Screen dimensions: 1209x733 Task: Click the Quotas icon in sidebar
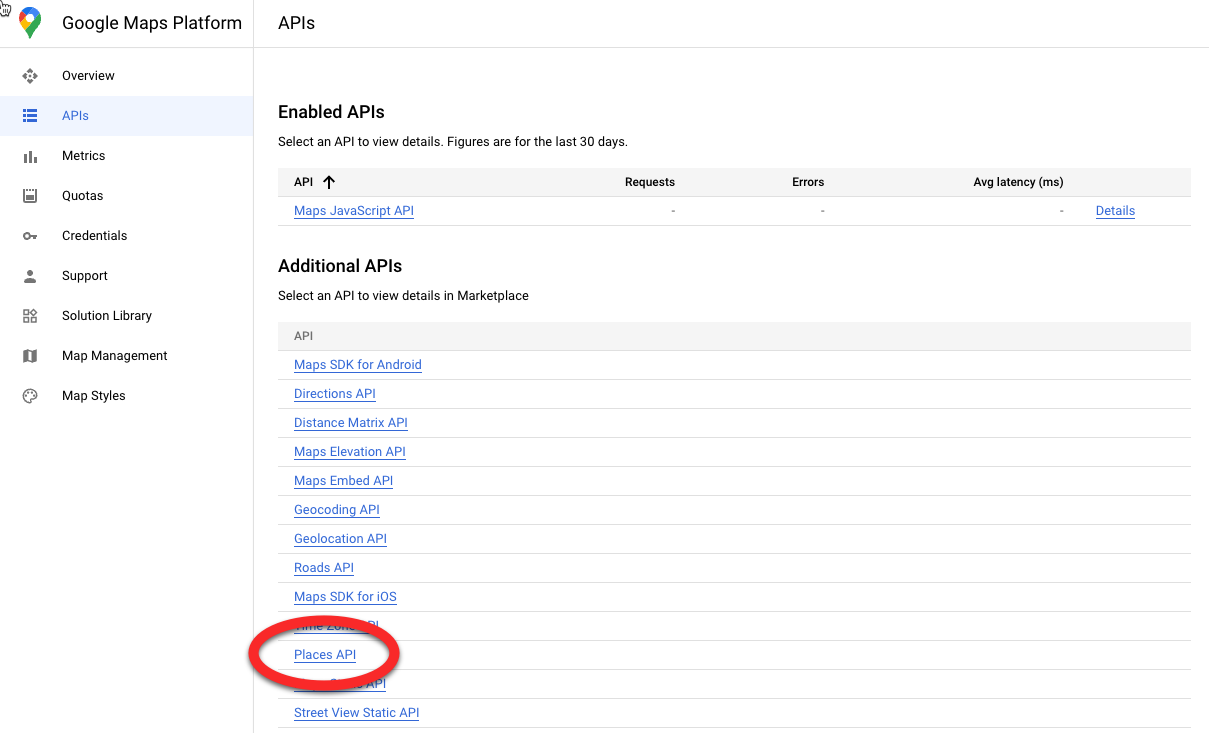(x=30, y=196)
